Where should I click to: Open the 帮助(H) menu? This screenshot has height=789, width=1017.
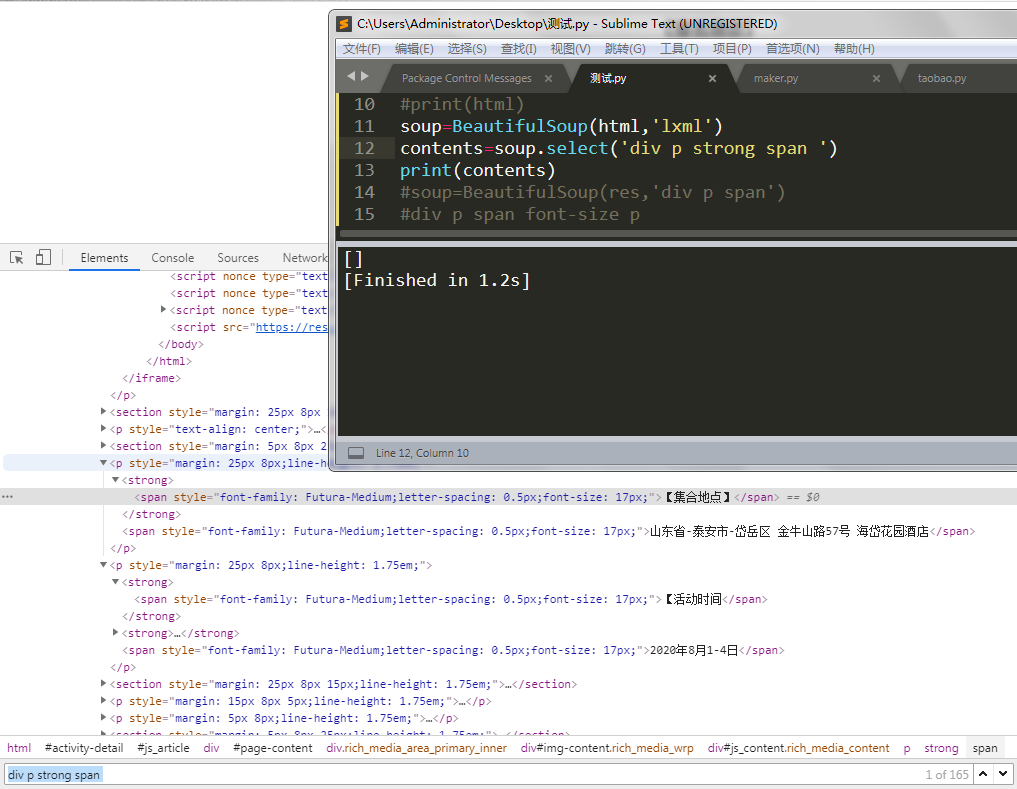[x=854, y=49]
